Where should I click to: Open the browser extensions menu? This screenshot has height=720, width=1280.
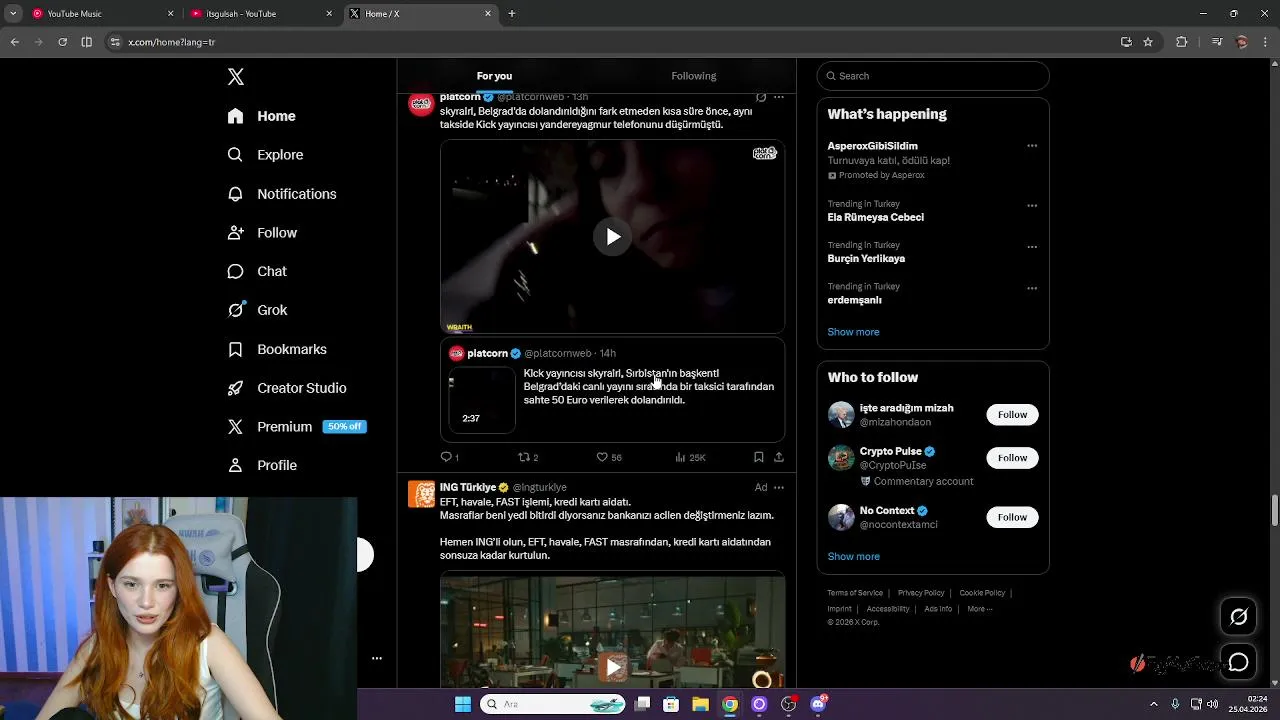(1181, 42)
